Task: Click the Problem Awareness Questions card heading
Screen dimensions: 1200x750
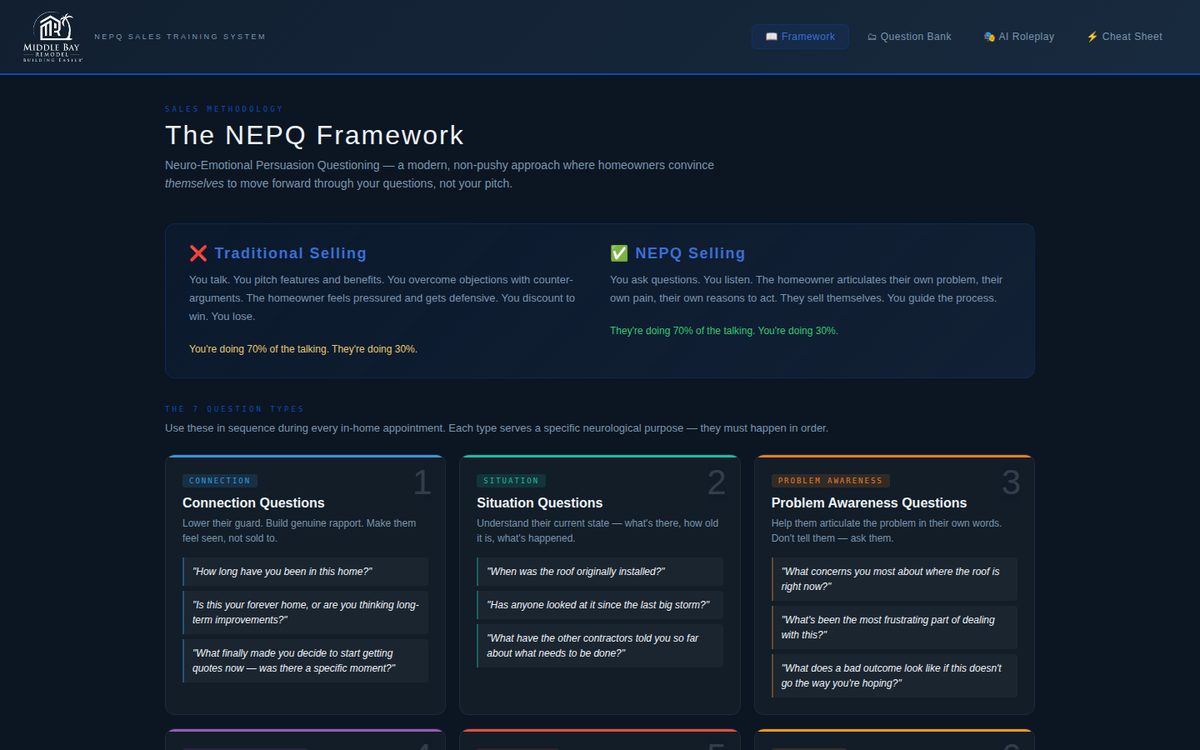Action: pyautogui.click(x=869, y=503)
